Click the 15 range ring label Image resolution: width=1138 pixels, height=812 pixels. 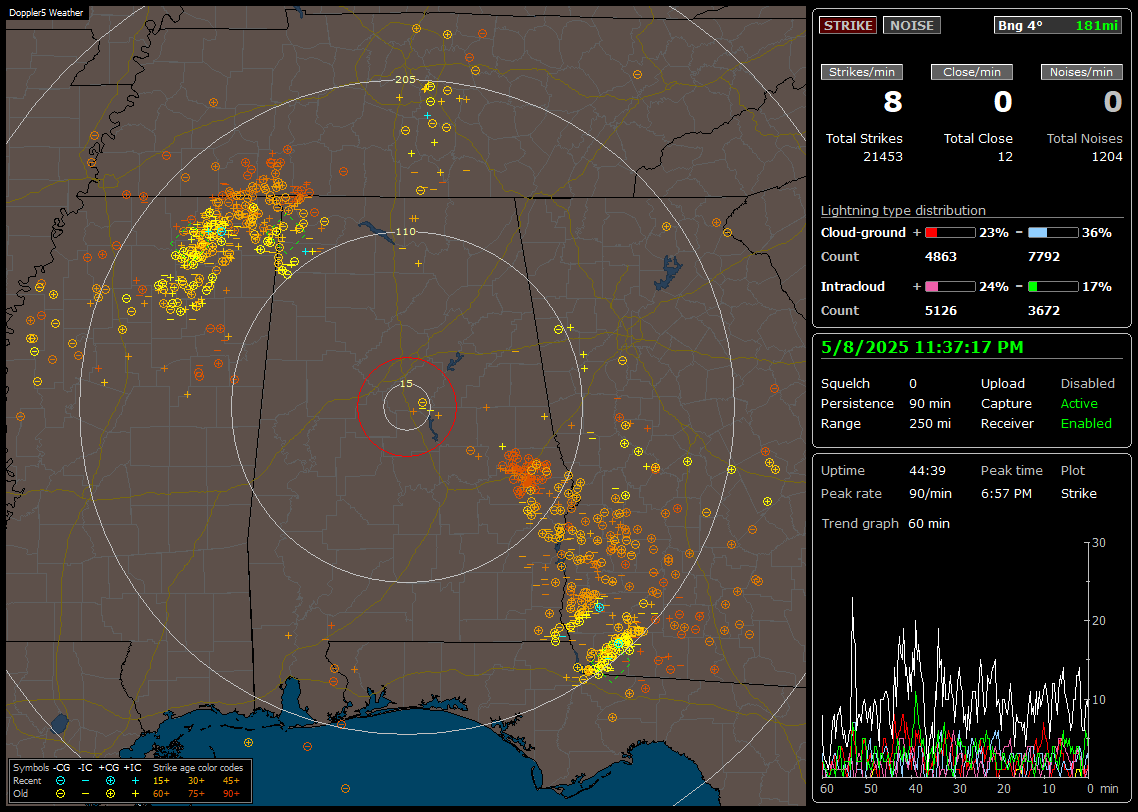click(x=406, y=383)
